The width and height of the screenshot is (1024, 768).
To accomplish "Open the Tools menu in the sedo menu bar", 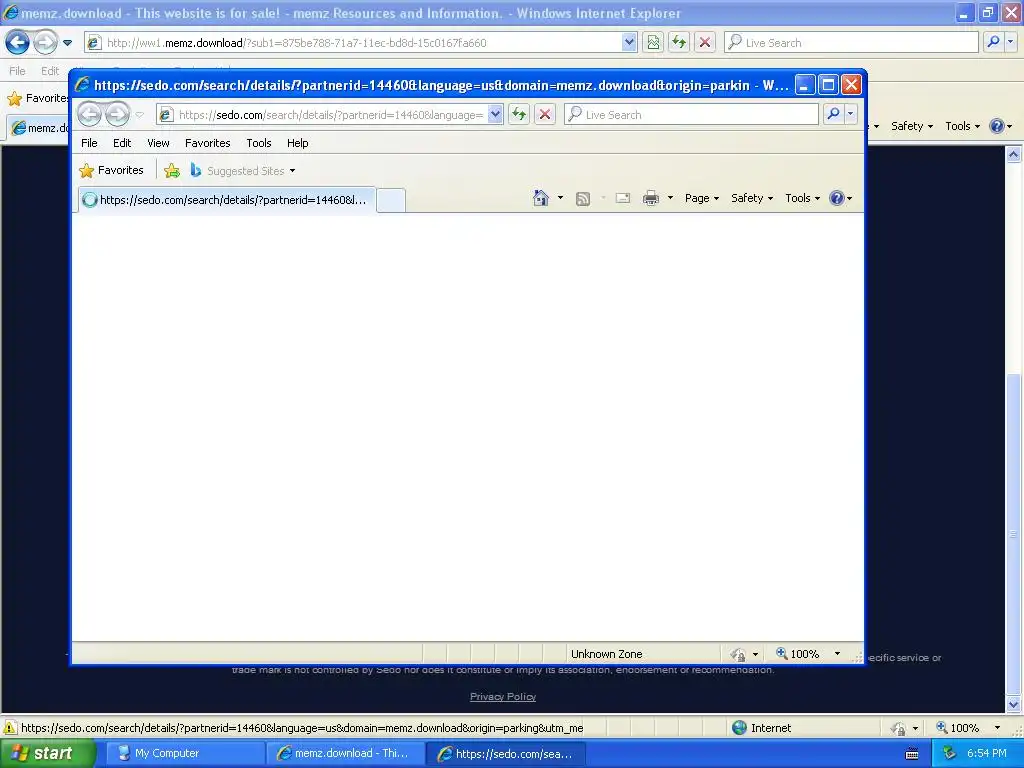I will click(x=259, y=143).
